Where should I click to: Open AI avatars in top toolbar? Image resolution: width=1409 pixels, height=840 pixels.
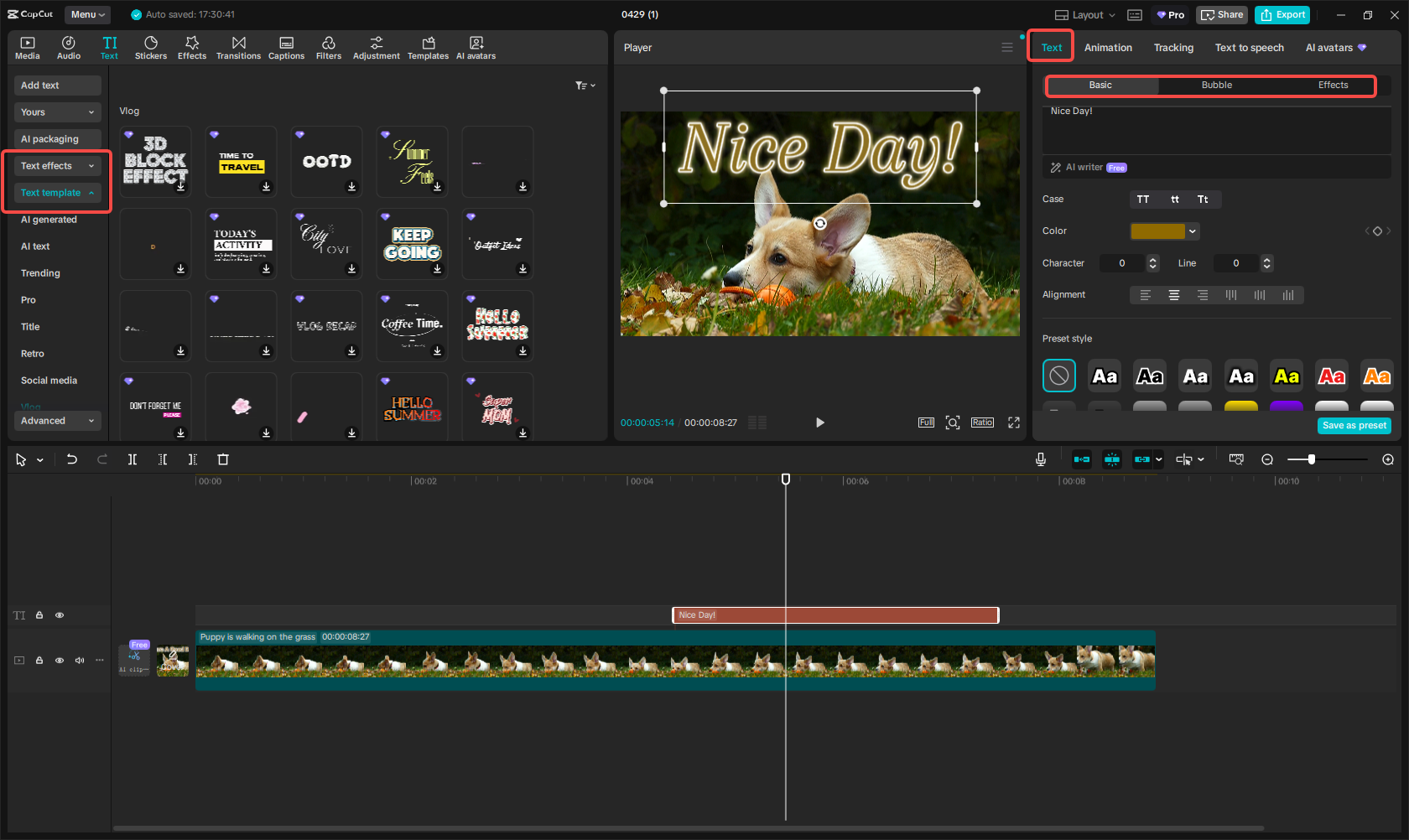pyautogui.click(x=476, y=48)
